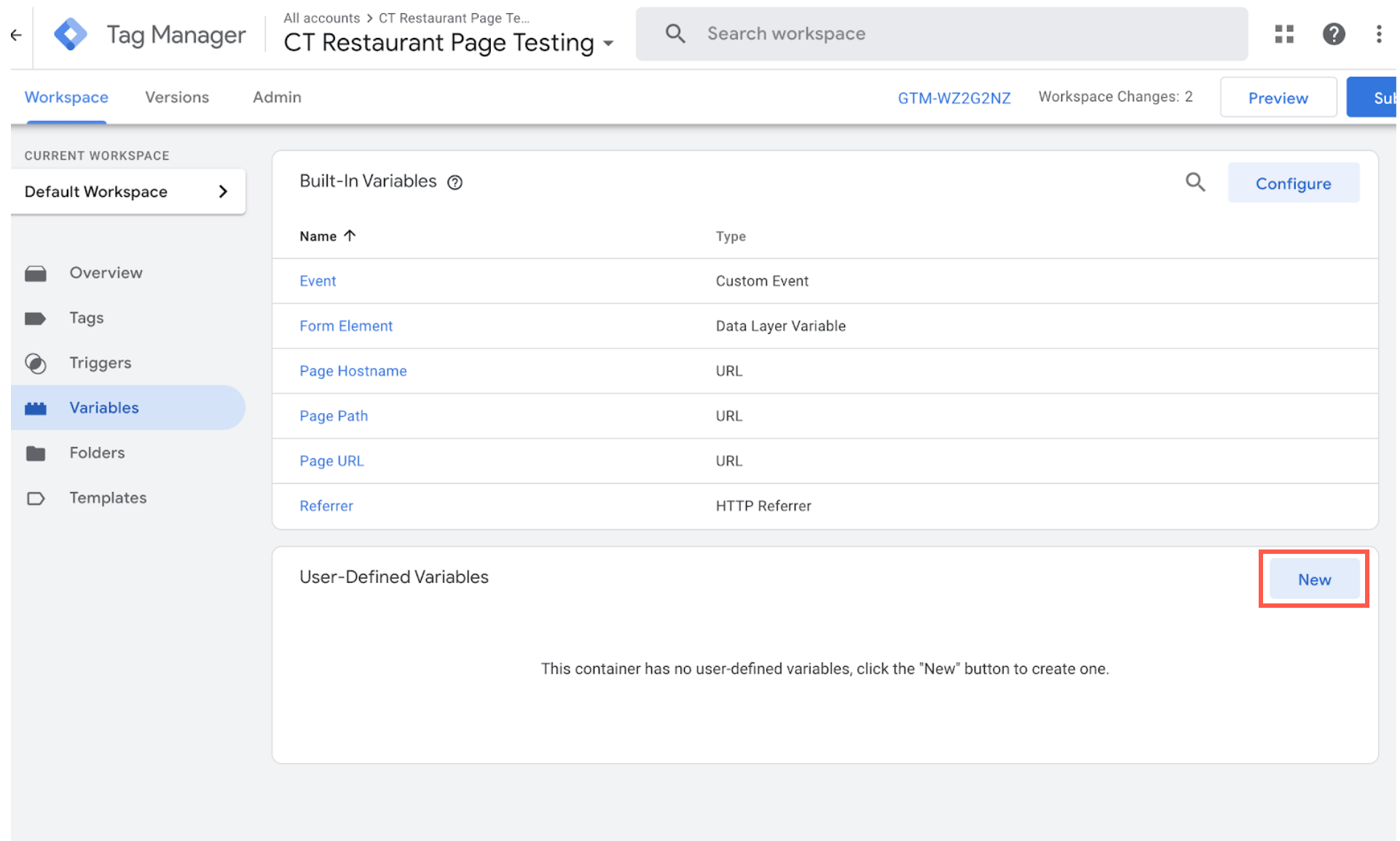The height and width of the screenshot is (841, 1400).
Task: Click the User-Defined Variables heading
Action: pyautogui.click(x=394, y=577)
